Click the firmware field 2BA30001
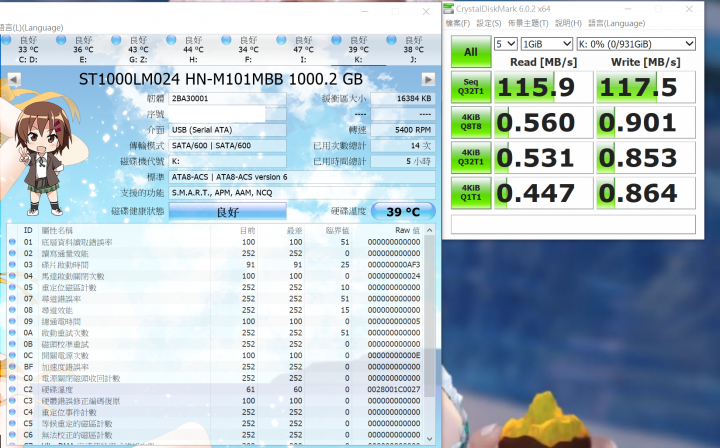This screenshot has width=720, height=448. pos(228,98)
